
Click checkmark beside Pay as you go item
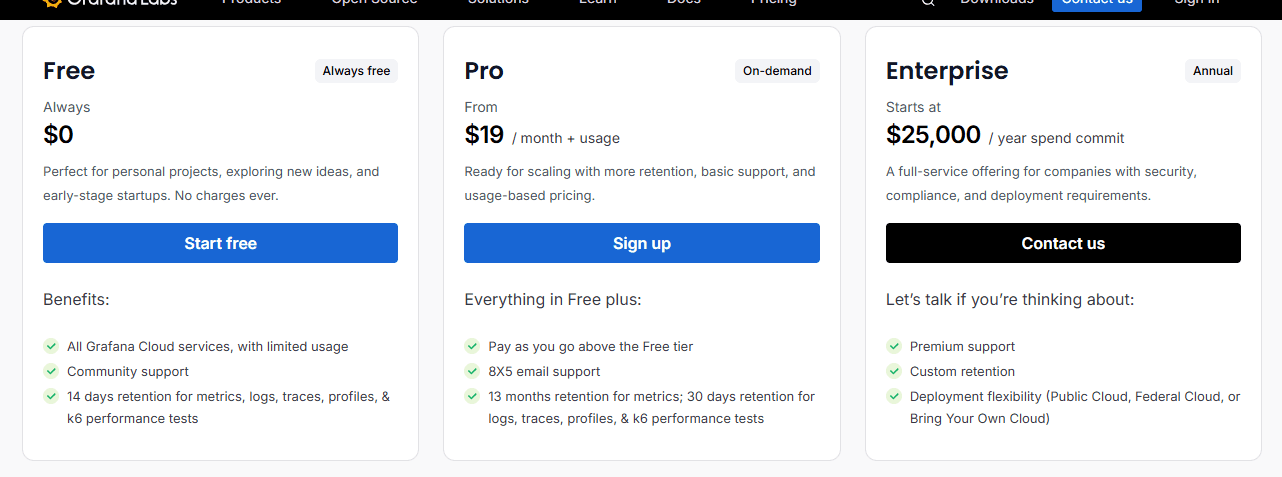tap(472, 346)
